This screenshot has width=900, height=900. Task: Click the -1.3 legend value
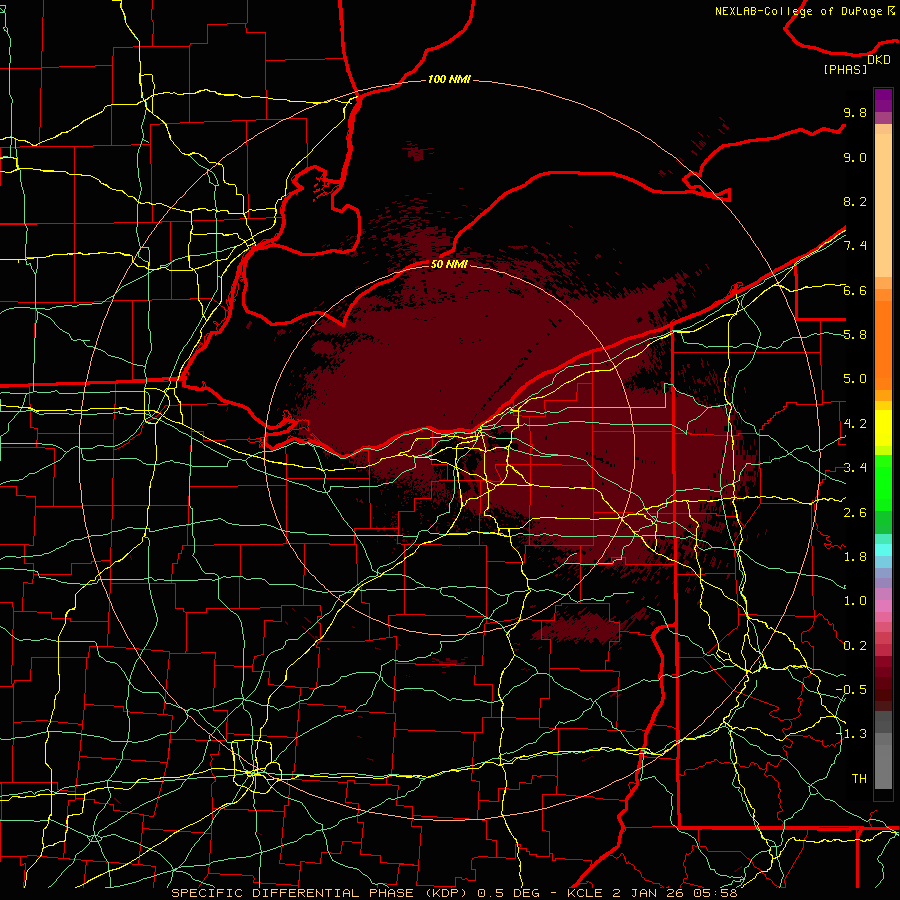click(851, 734)
